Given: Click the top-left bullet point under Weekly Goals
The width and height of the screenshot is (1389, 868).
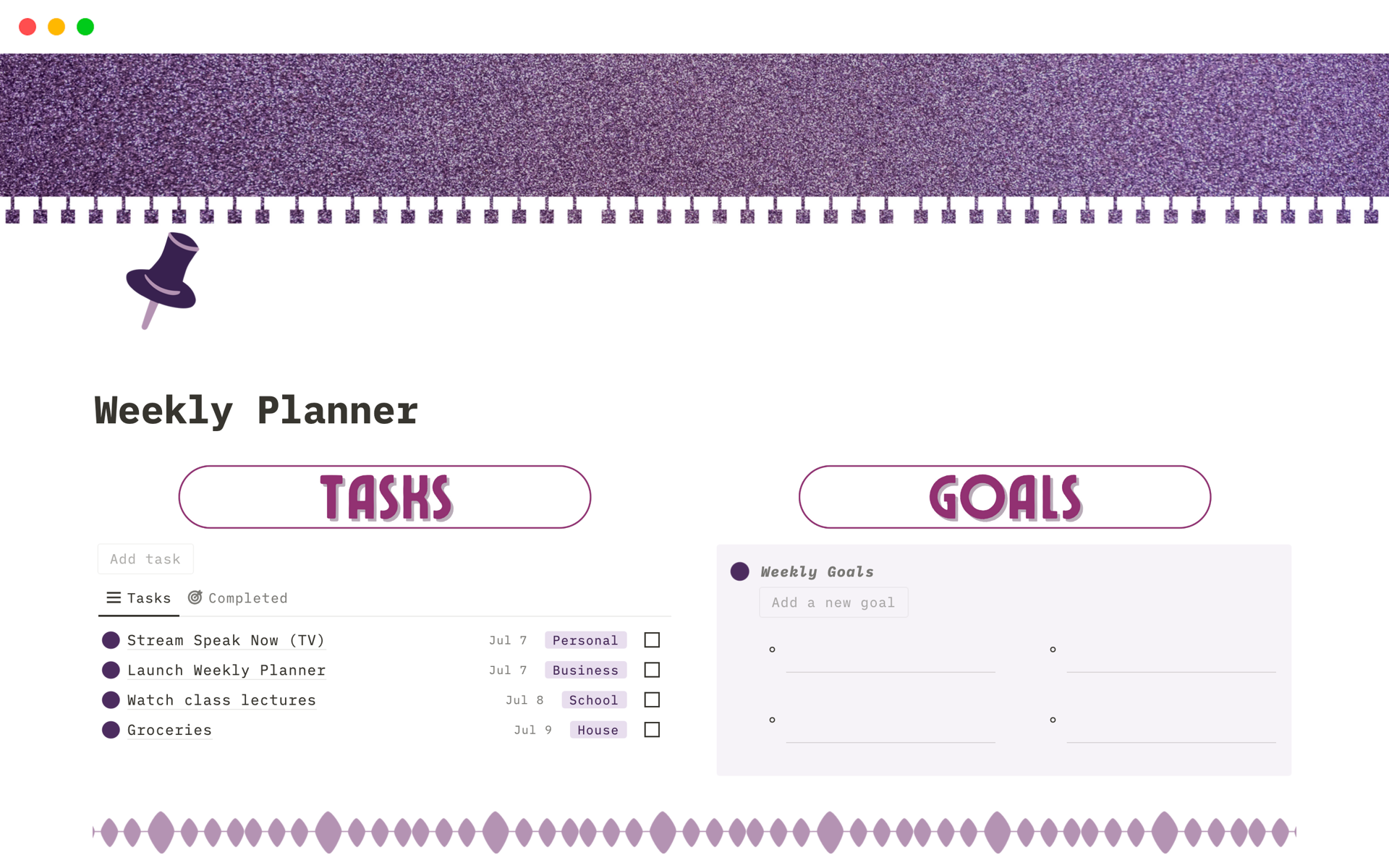Looking at the screenshot, I should click(772, 648).
